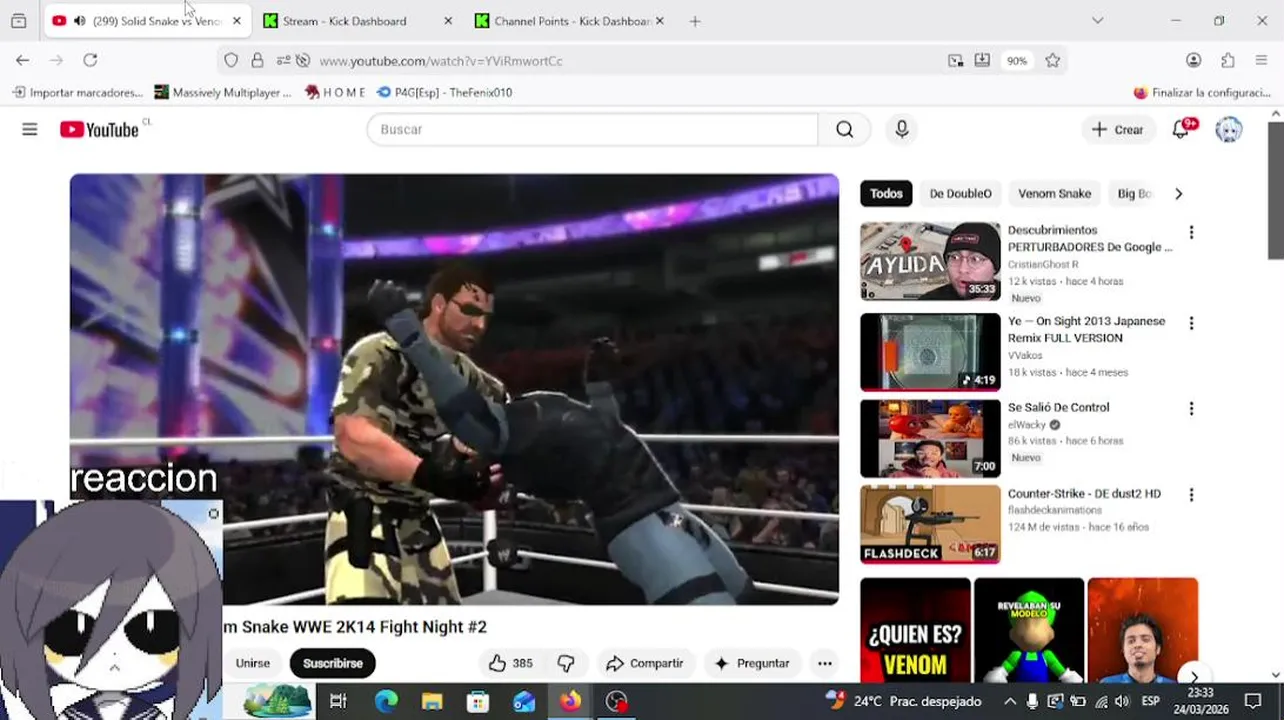Show site security padlock info
Image resolution: width=1284 pixels, height=720 pixels.
tap(257, 60)
